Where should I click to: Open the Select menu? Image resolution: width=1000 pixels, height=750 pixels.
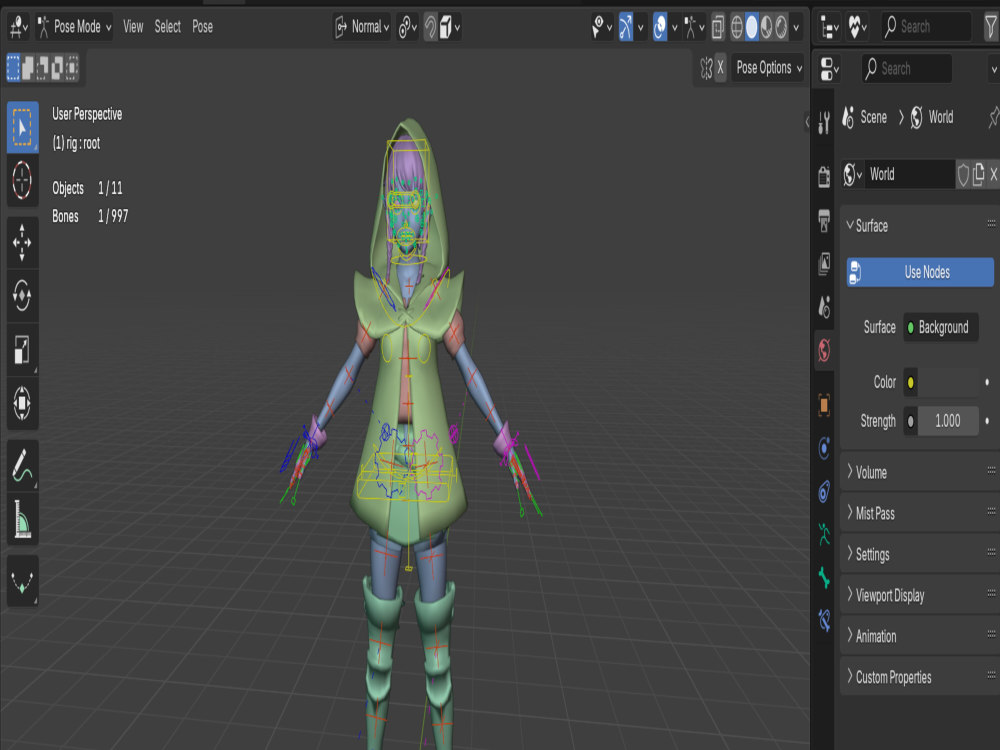168,27
